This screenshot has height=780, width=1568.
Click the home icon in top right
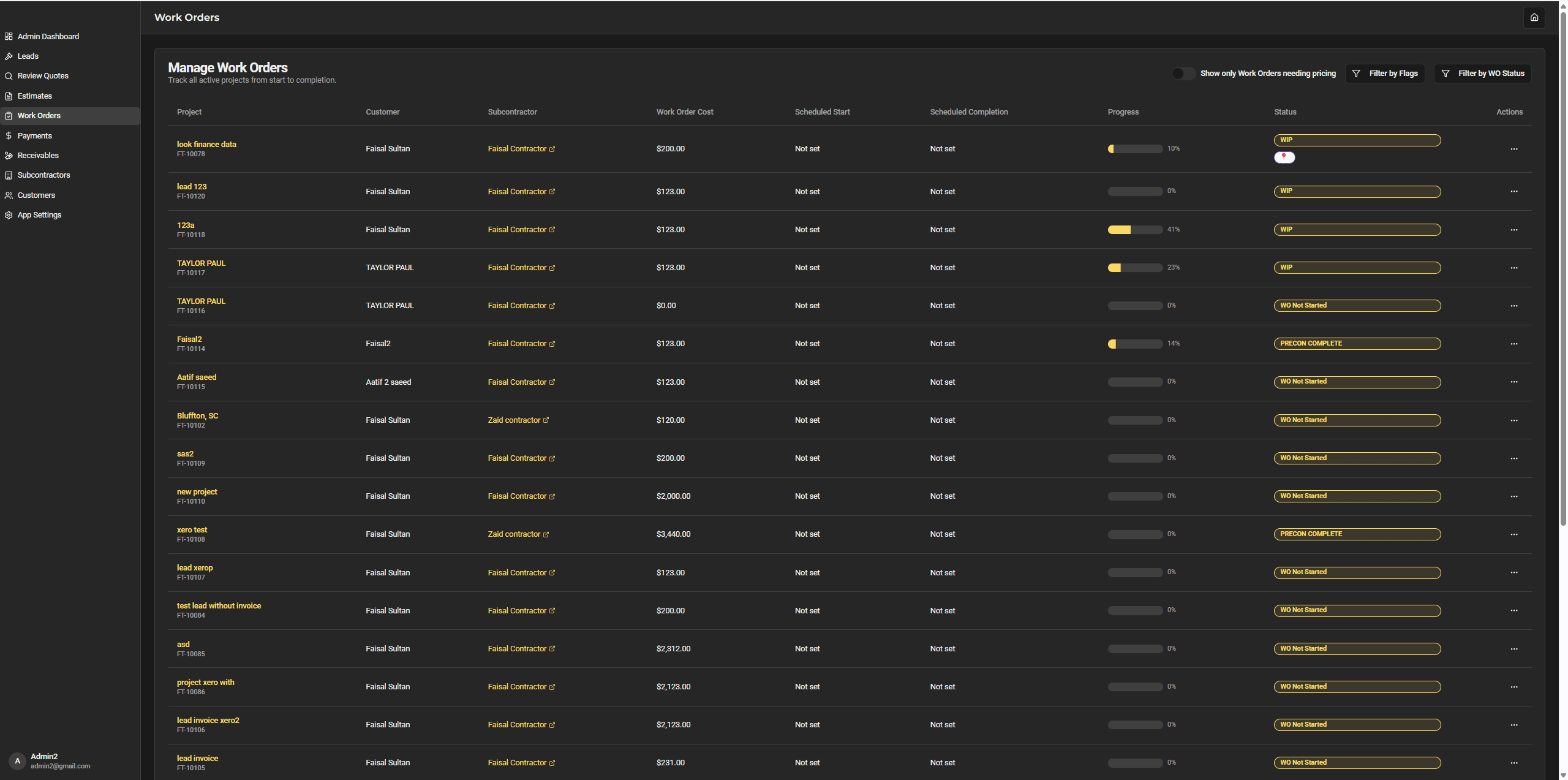[1534, 17]
